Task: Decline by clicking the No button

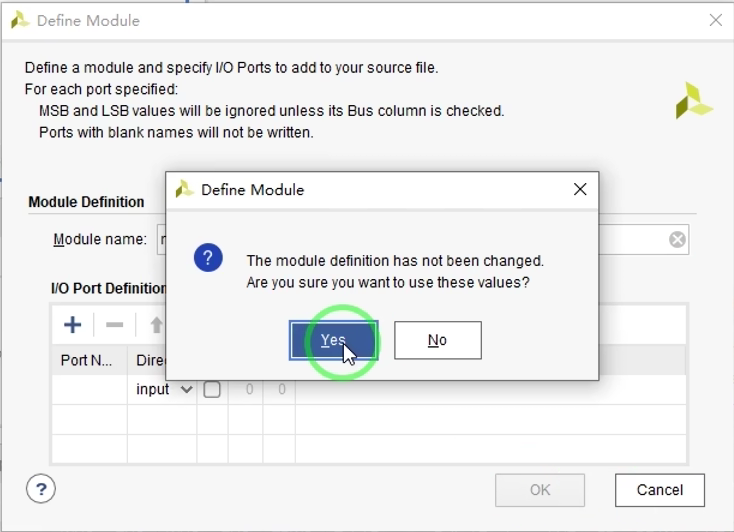Action: 438,340
